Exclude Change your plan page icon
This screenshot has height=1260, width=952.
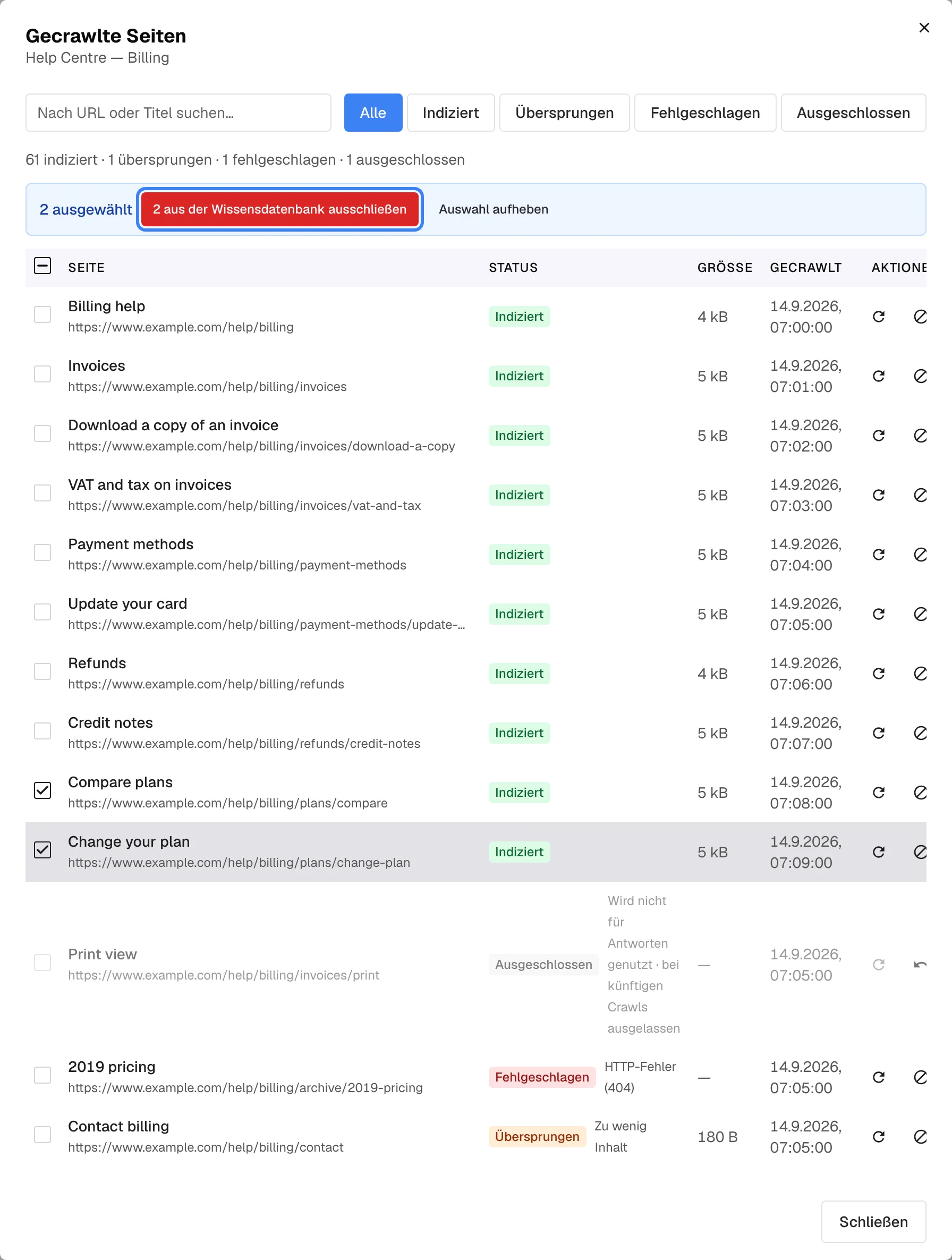920,852
